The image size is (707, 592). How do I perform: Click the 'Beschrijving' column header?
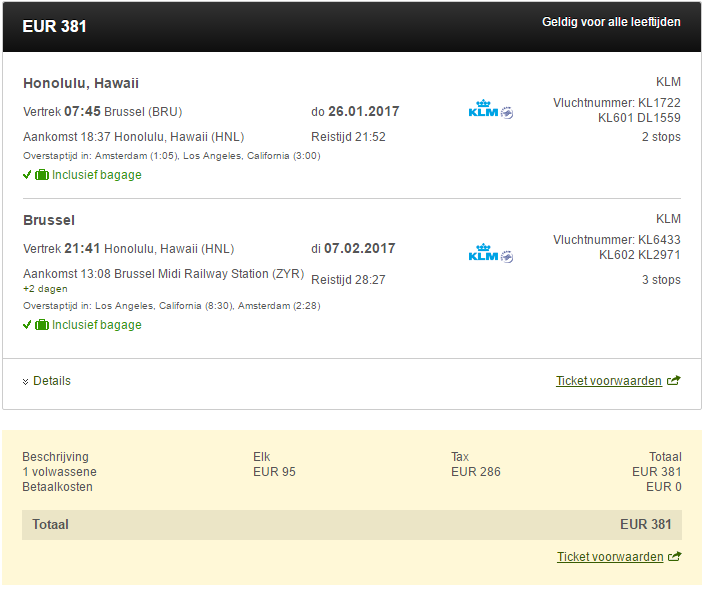tap(55, 457)
